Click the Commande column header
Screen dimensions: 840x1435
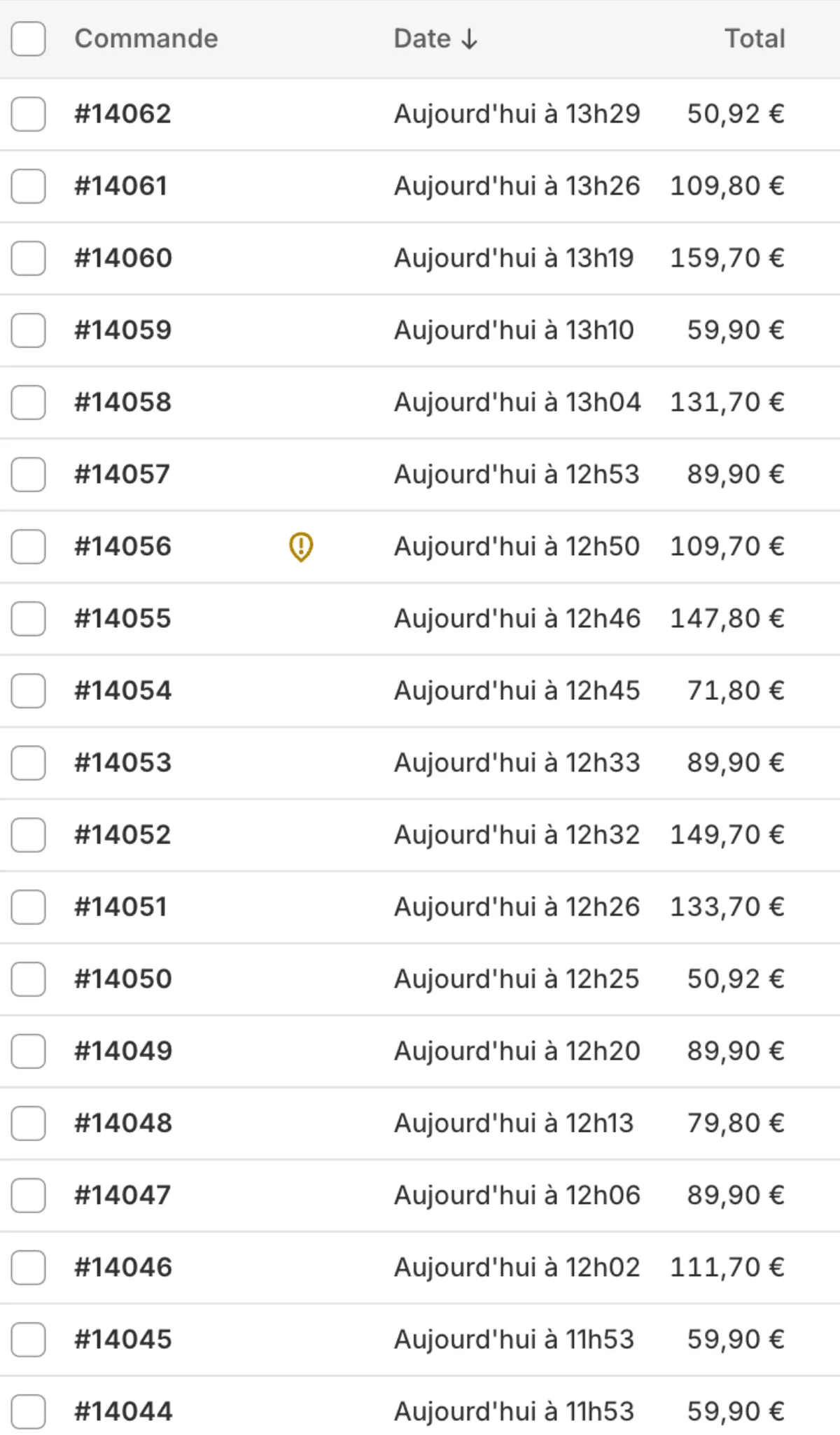[146, 38]
